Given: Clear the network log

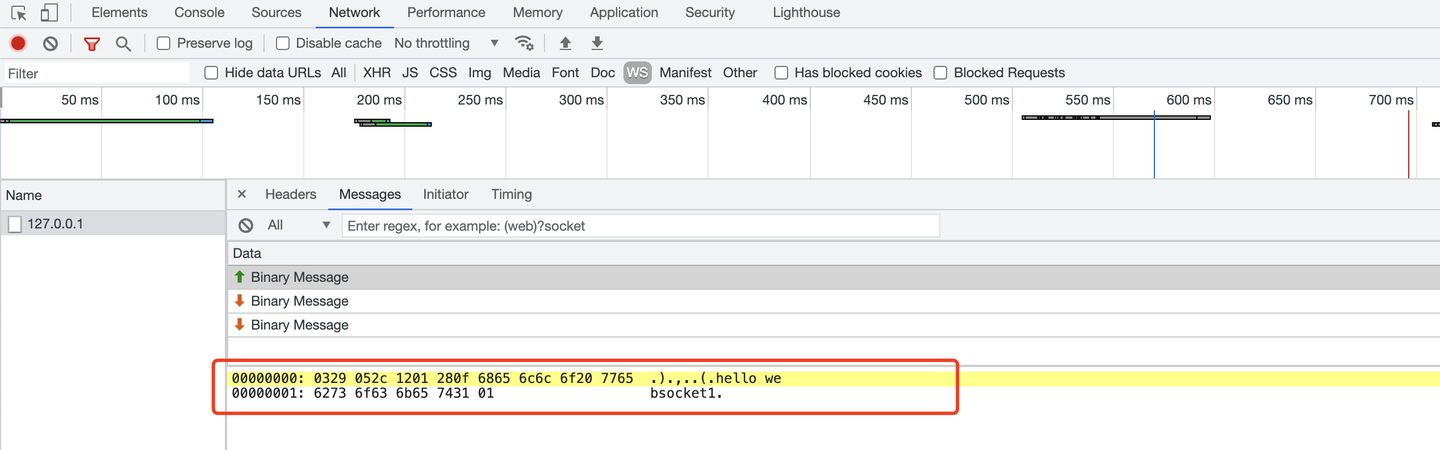Looking at the screenshot, I should pyautogui.click(x=50, y=43).
